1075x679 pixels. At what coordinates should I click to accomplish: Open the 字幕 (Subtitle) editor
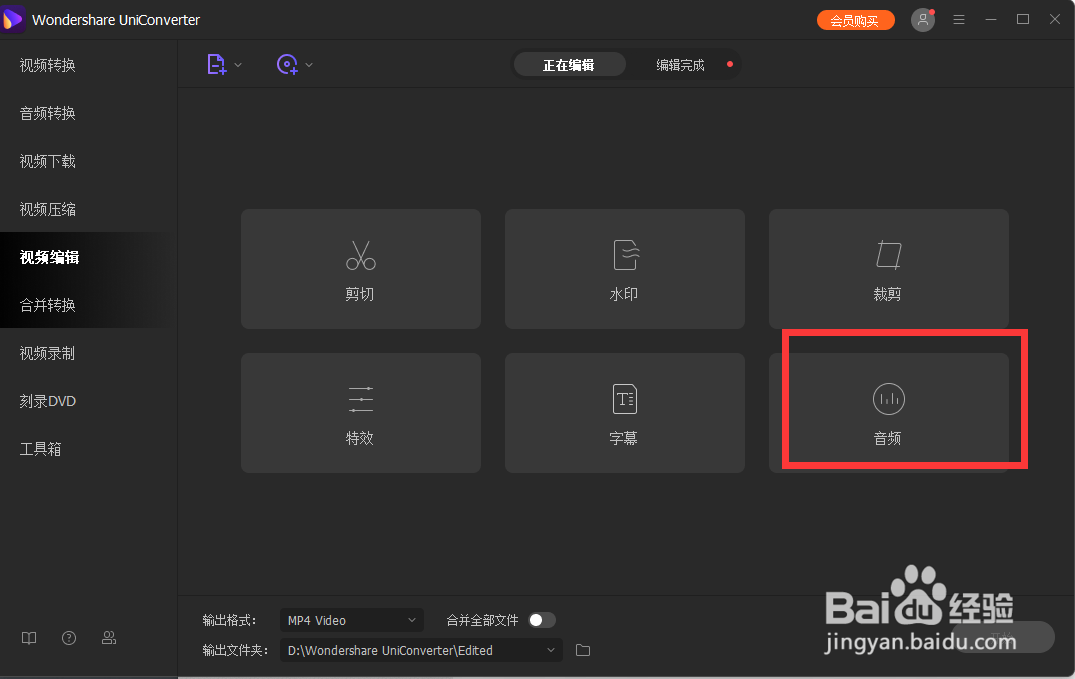624,413
